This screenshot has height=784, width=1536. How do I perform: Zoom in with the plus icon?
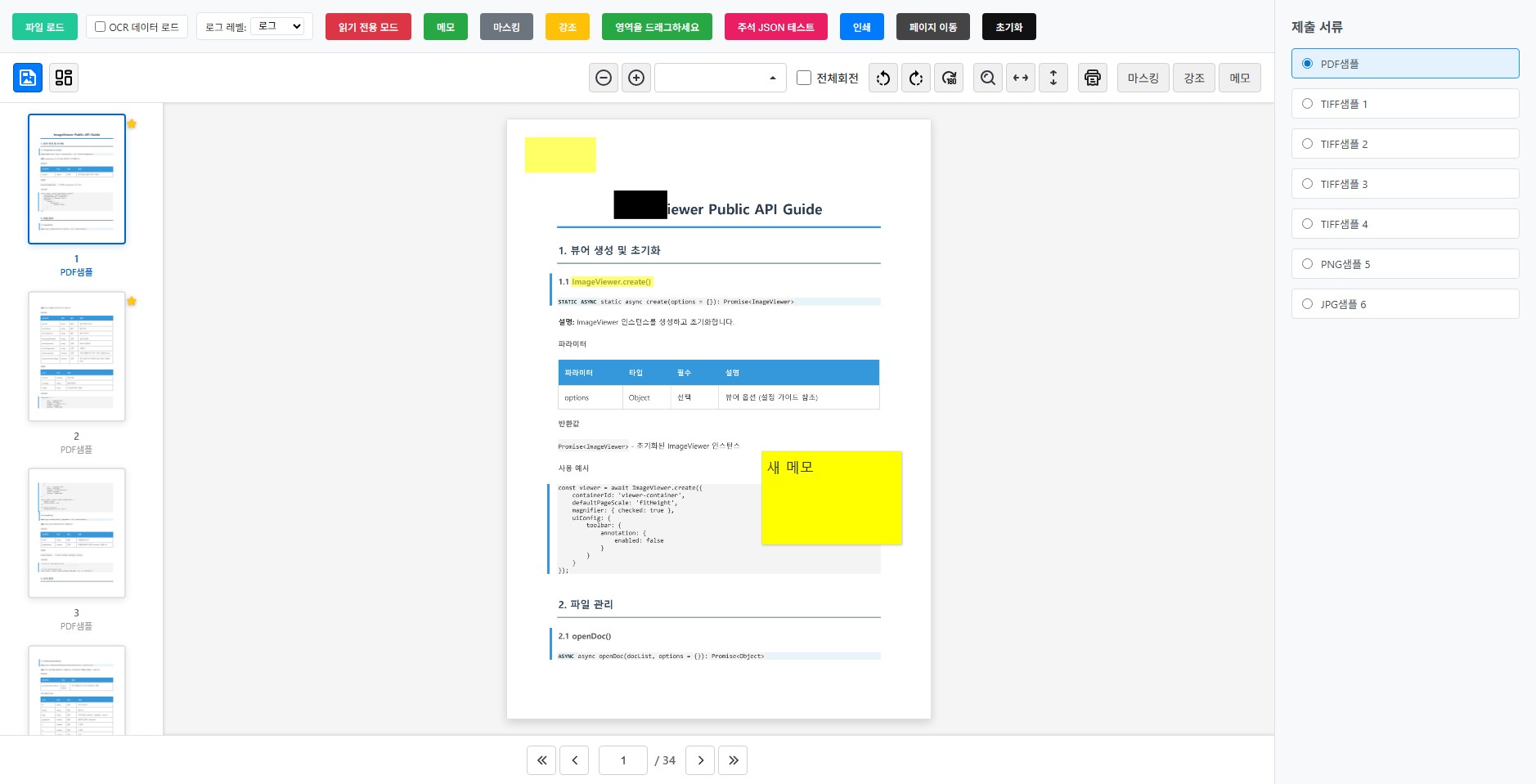tap(636, 78)
